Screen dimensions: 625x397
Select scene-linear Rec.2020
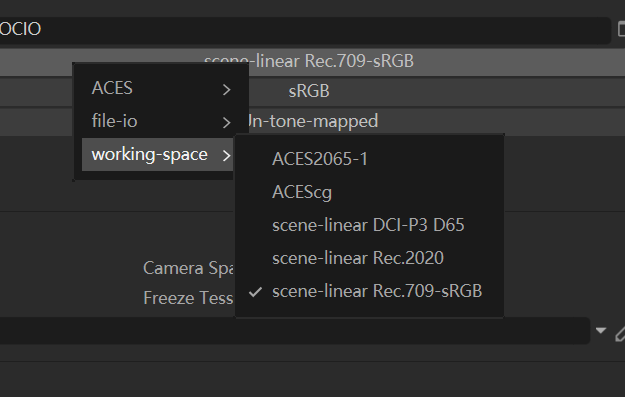click(369, 258)
